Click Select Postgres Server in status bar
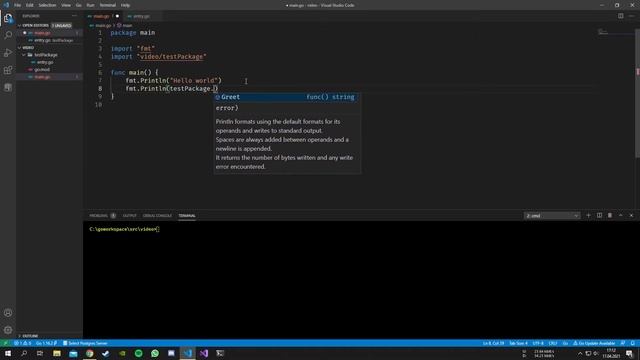The height and width of the screenshot is (360, 640). 85,343
